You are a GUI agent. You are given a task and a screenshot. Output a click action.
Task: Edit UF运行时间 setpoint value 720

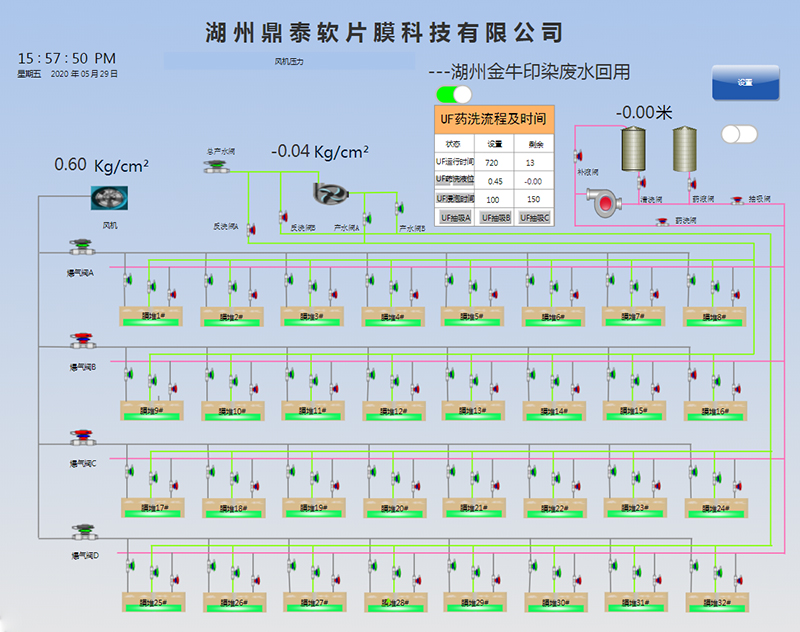click(x=492, y=163)
